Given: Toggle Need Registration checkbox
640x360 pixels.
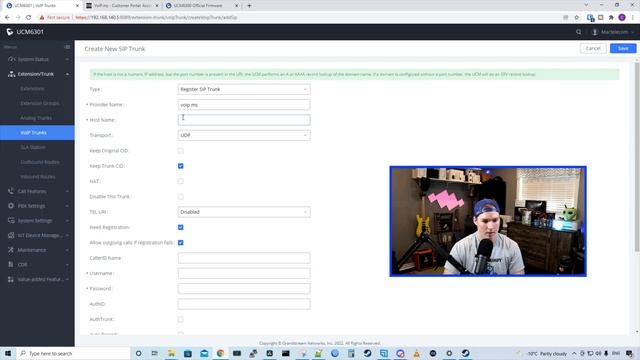Looking at the screenshot, I should [x=180, y=227].
